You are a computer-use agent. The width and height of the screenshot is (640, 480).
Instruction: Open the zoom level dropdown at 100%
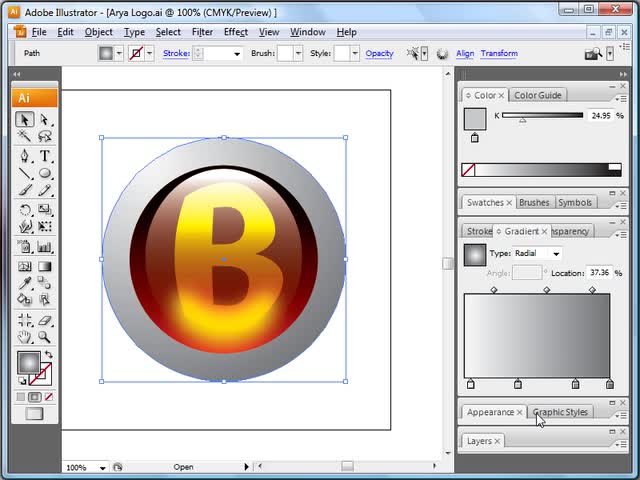point(102,468)
